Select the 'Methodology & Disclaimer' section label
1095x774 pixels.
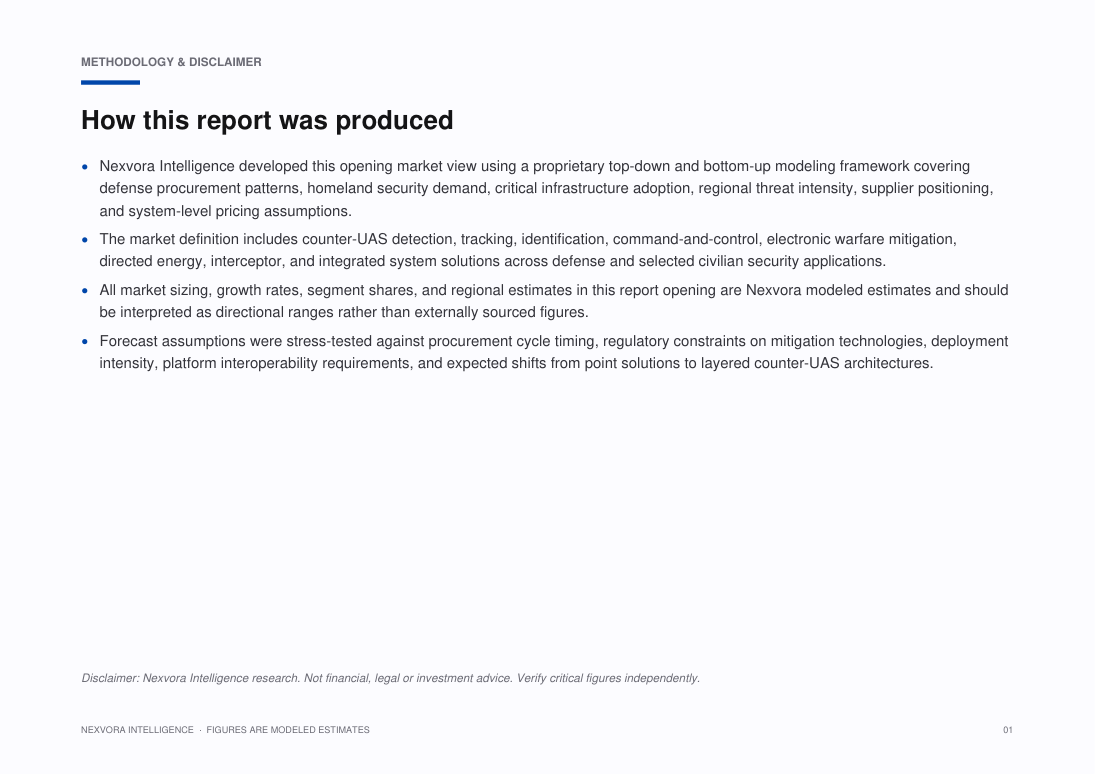pos(171,62)
